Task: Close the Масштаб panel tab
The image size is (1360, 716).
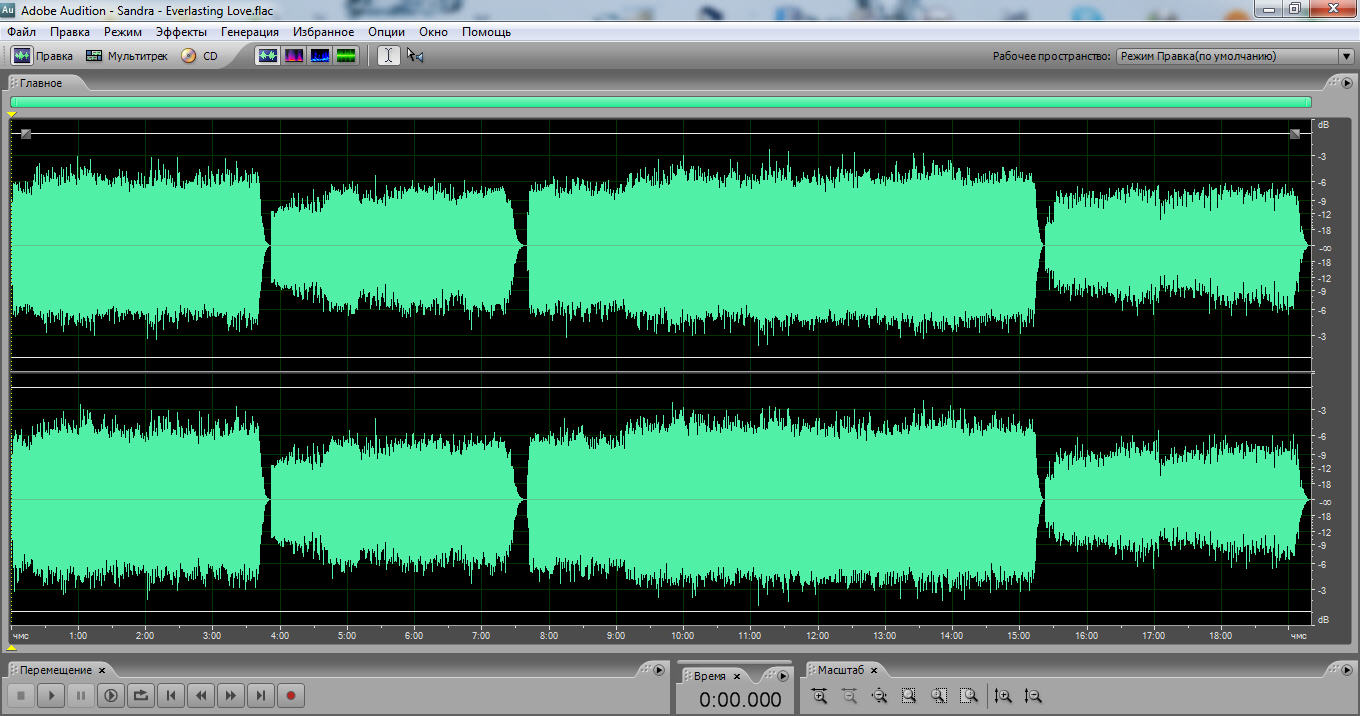Action: (x=873, y=670)
